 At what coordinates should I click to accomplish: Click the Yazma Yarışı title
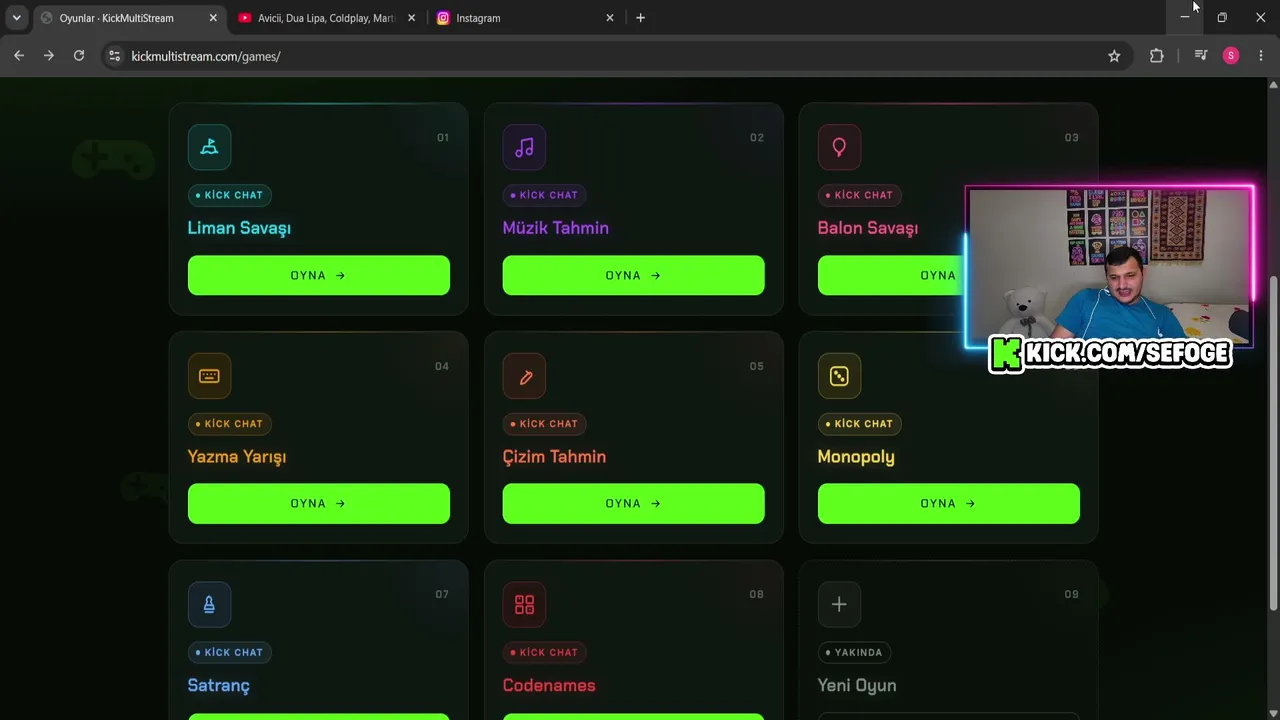[x=237, y=457]
